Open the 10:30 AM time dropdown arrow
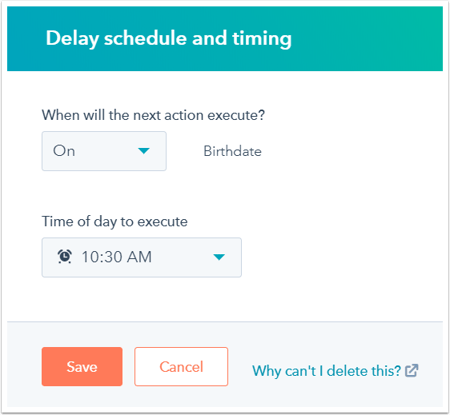This screenshot has height=415, width=450. tap(219, 257)
